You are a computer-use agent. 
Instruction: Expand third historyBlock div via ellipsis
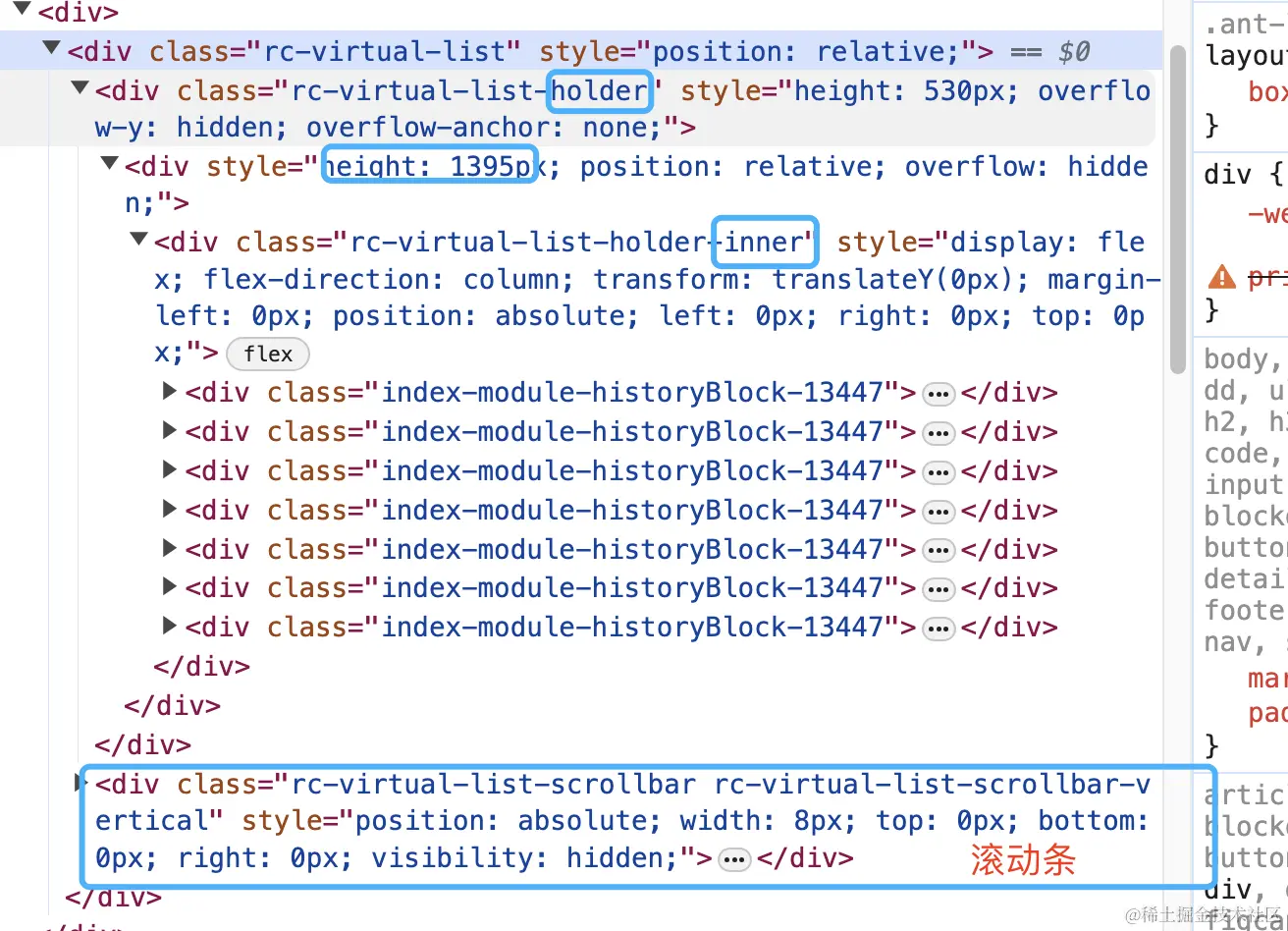938,470
